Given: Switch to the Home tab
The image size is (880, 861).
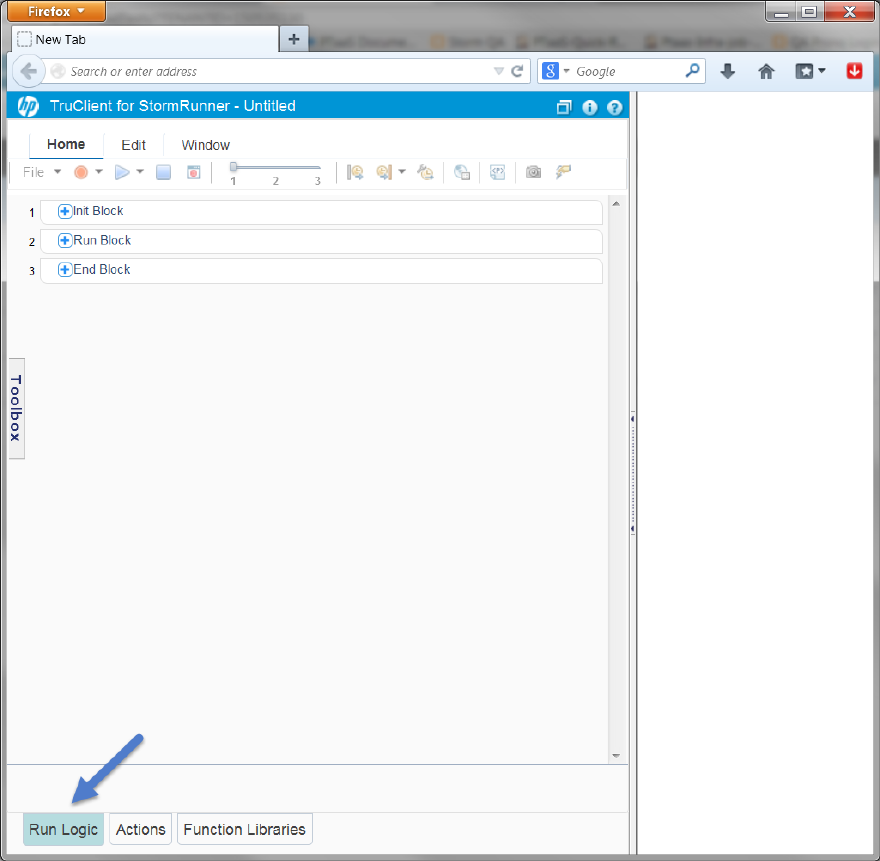Looking at the screenshot, I should click(x=66, y=145).
